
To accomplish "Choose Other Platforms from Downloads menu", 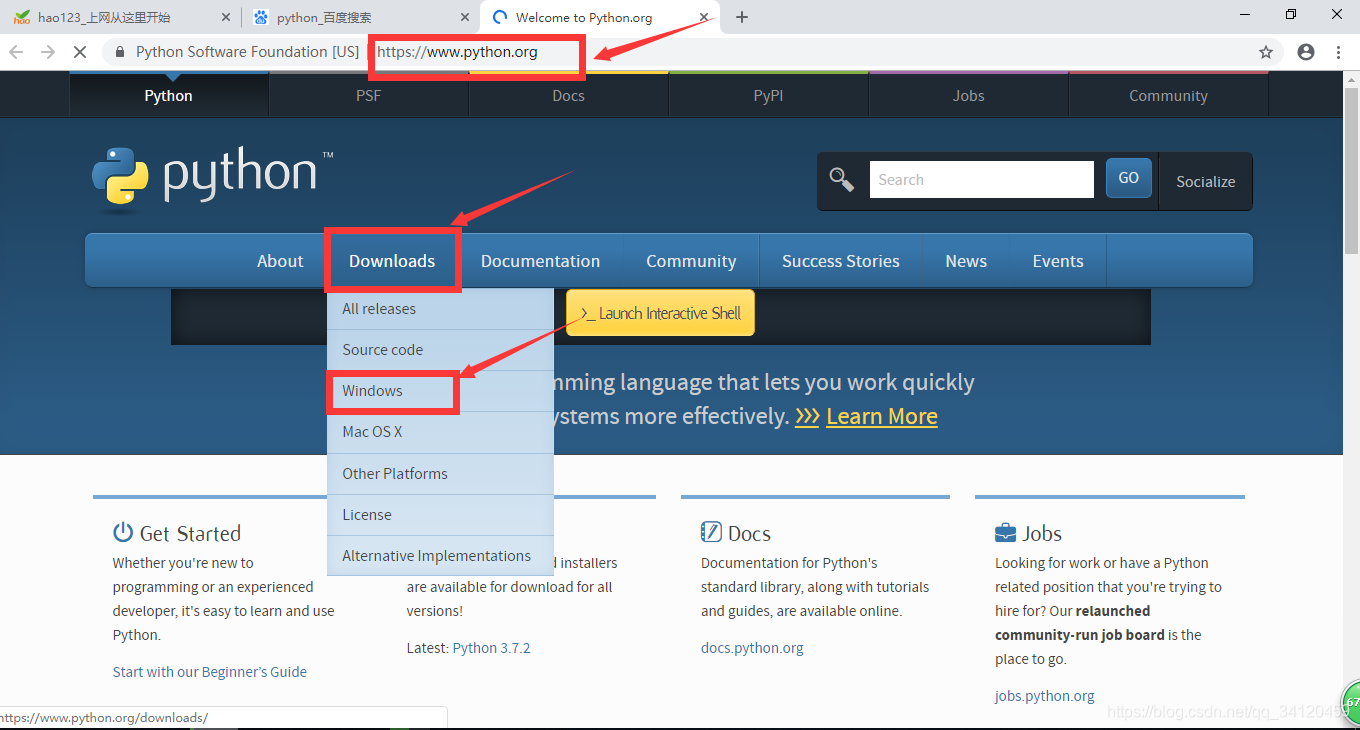I will tap(440, 473).
